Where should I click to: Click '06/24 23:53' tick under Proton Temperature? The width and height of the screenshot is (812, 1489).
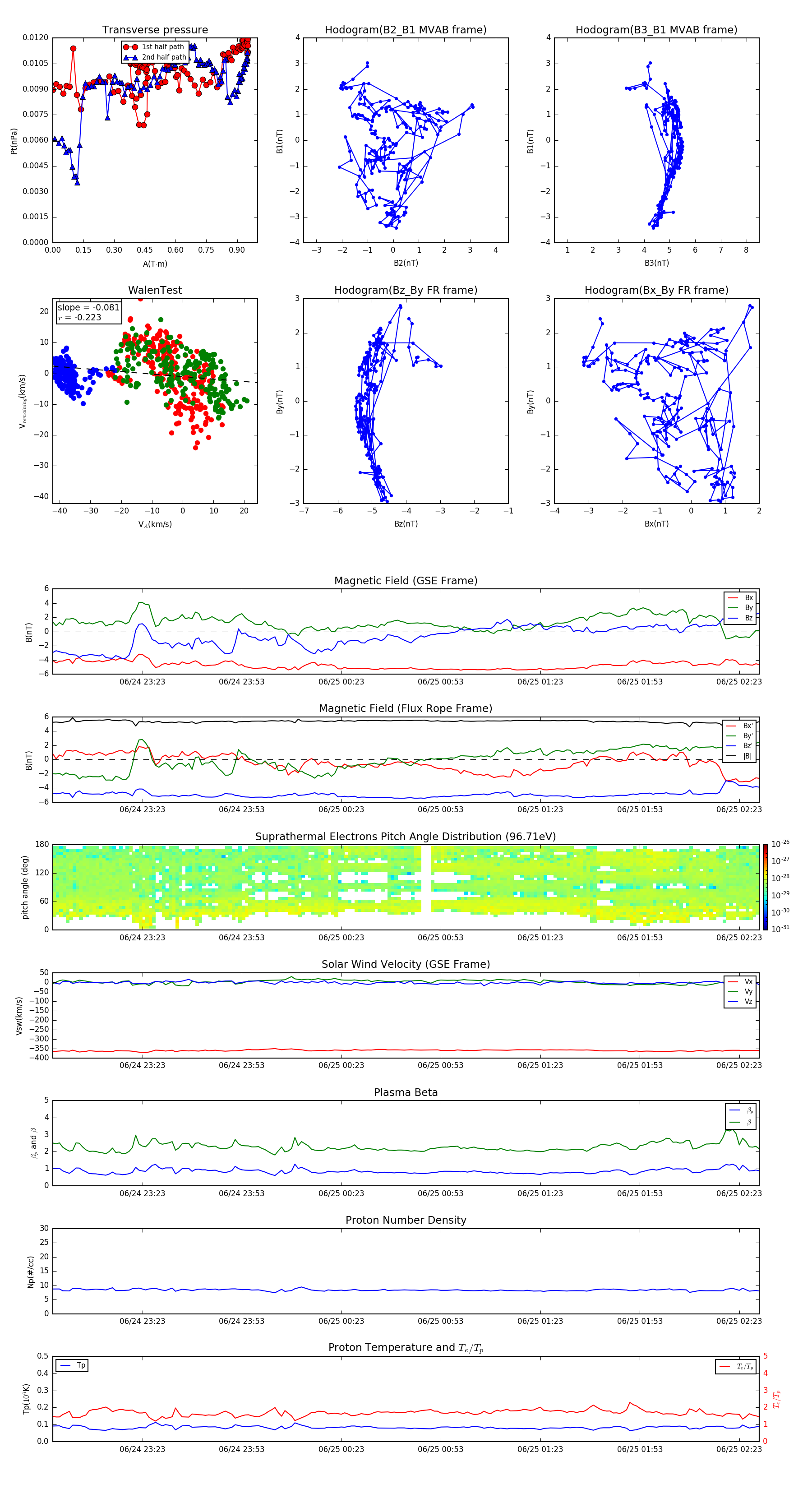tap(242, 1449)
